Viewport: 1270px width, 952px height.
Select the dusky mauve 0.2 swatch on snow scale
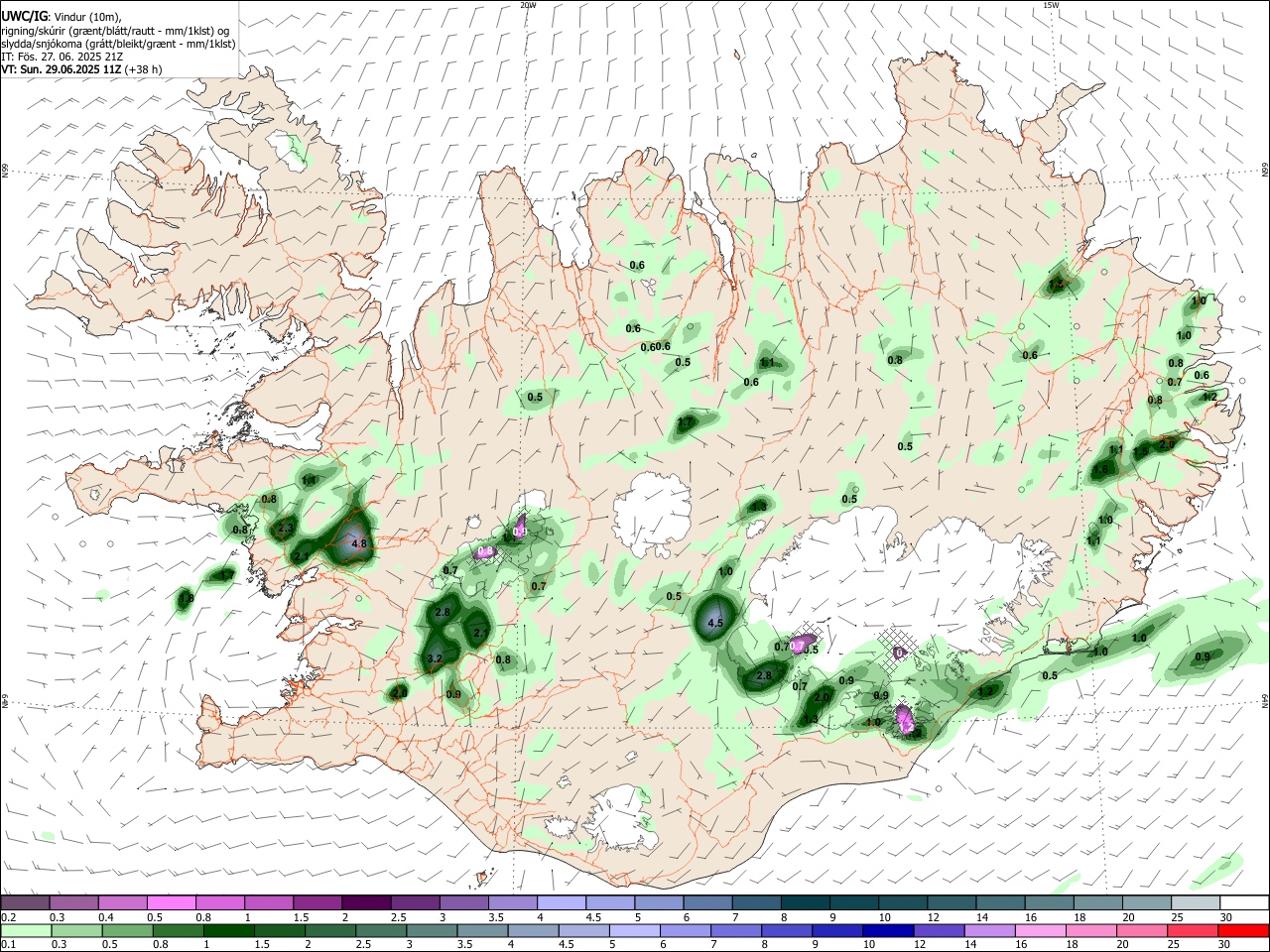point(26,902)
